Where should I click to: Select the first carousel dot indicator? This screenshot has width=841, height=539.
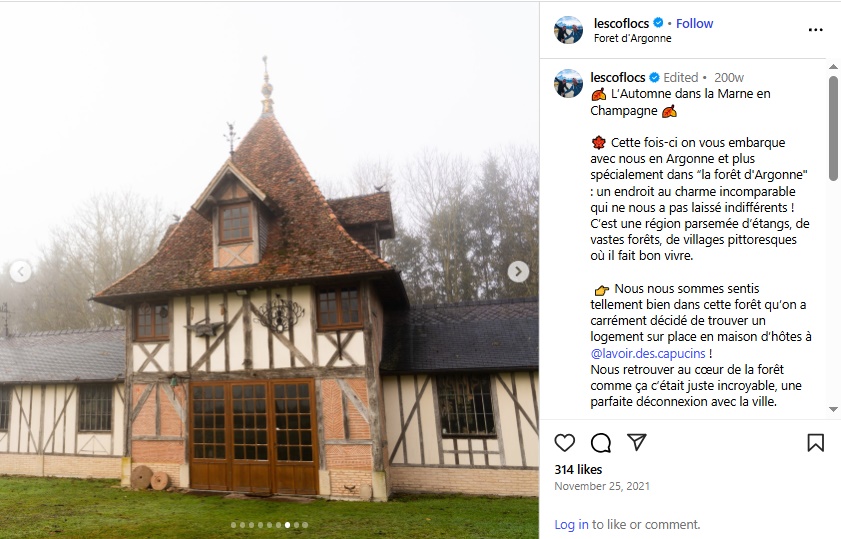tap(233, 524)
